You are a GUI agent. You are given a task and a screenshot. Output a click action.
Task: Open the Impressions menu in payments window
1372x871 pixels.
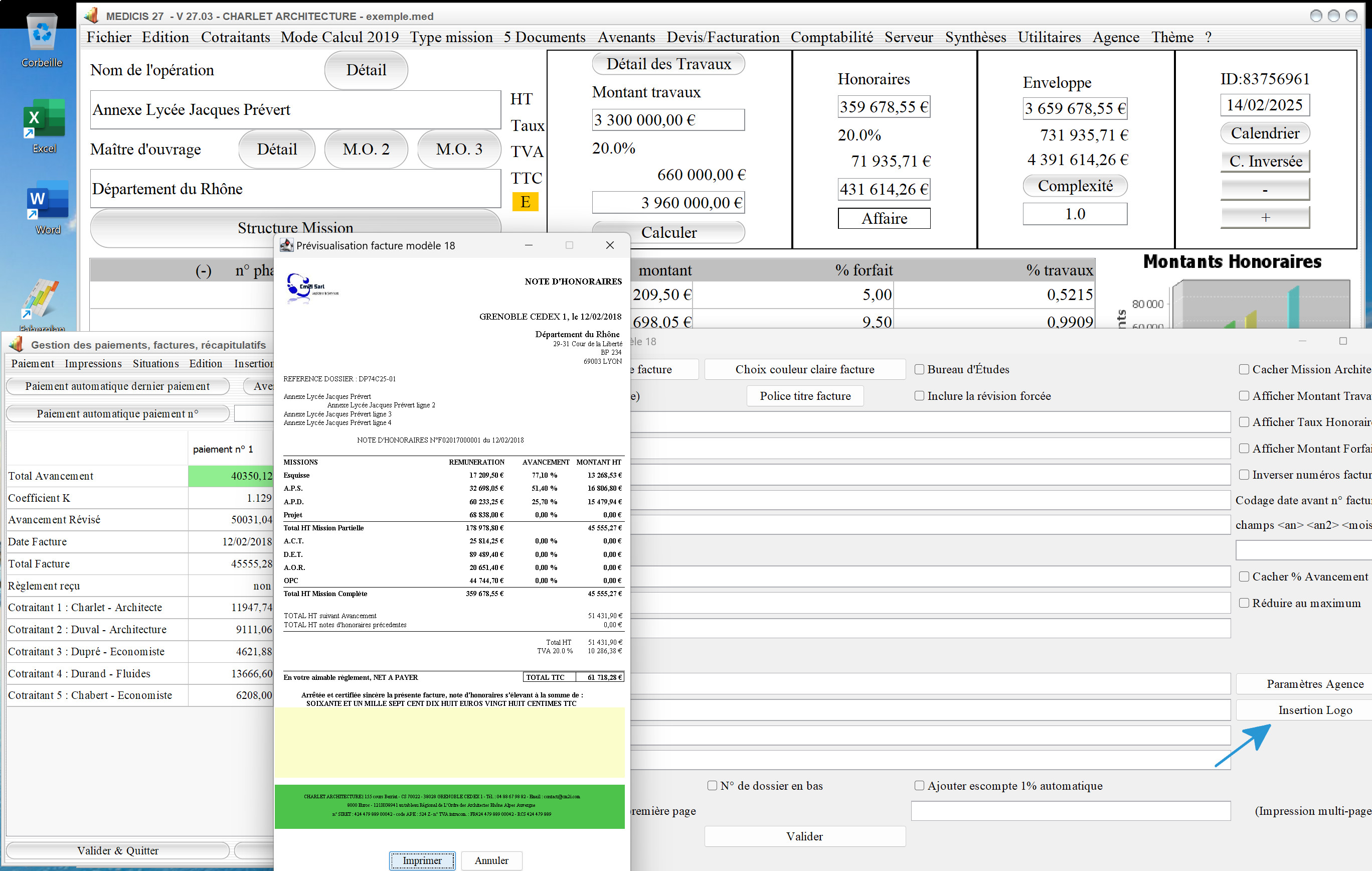93,364
